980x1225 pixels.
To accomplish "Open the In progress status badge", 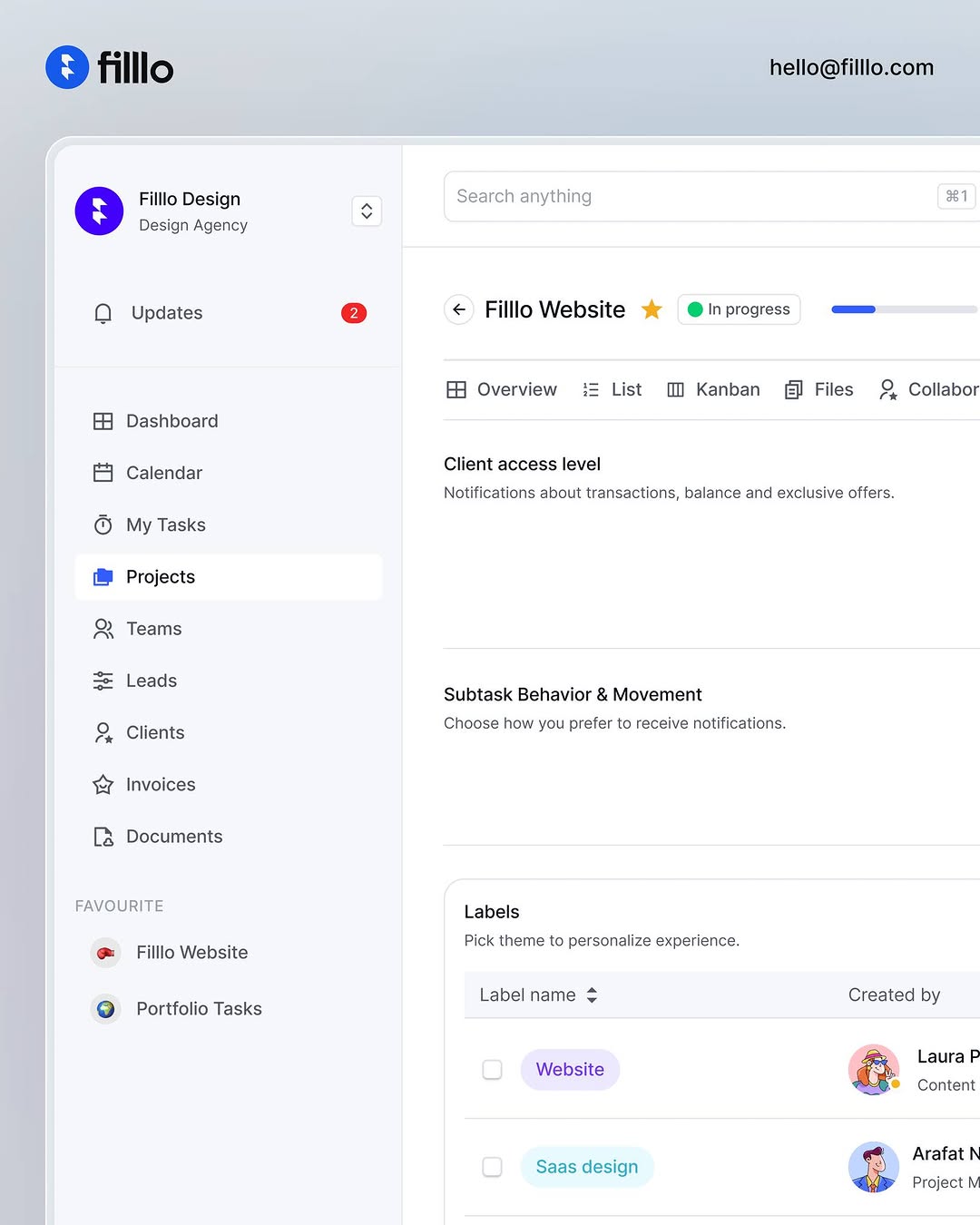I will point(739,309).
